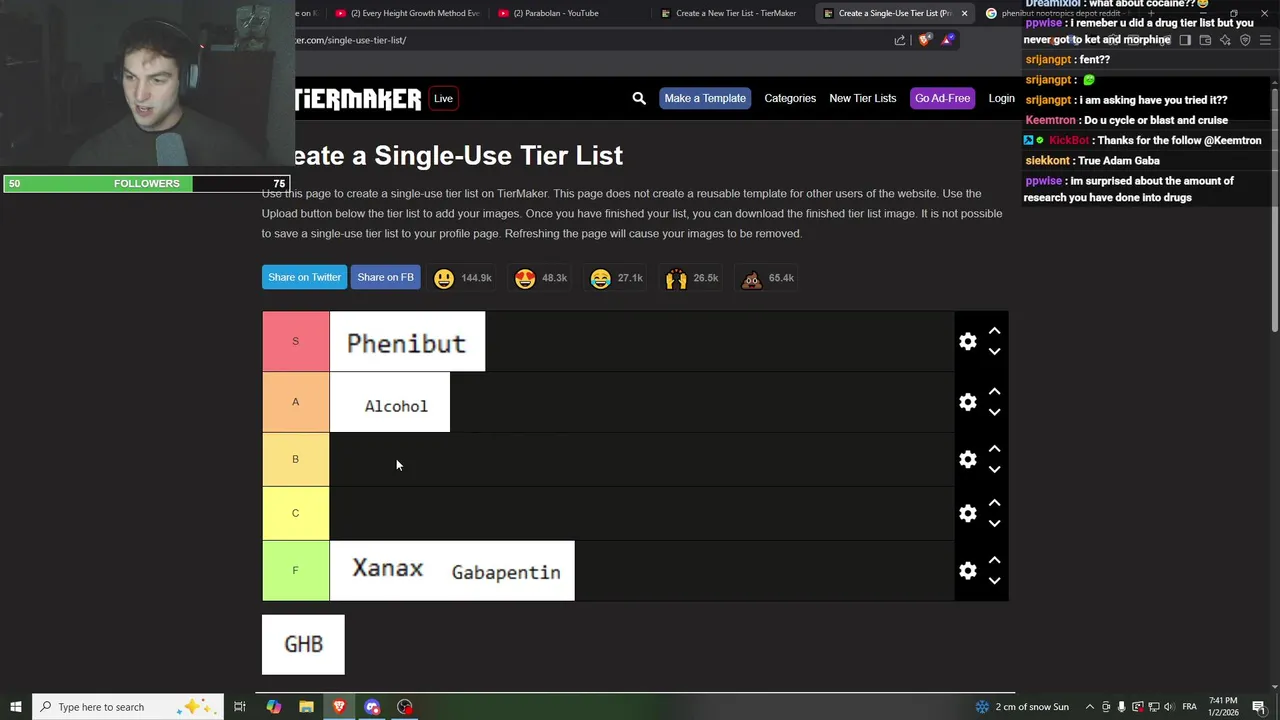Open settings gear for F tier row
This screenshot has height=720, width=1280.
coord(967,570)
